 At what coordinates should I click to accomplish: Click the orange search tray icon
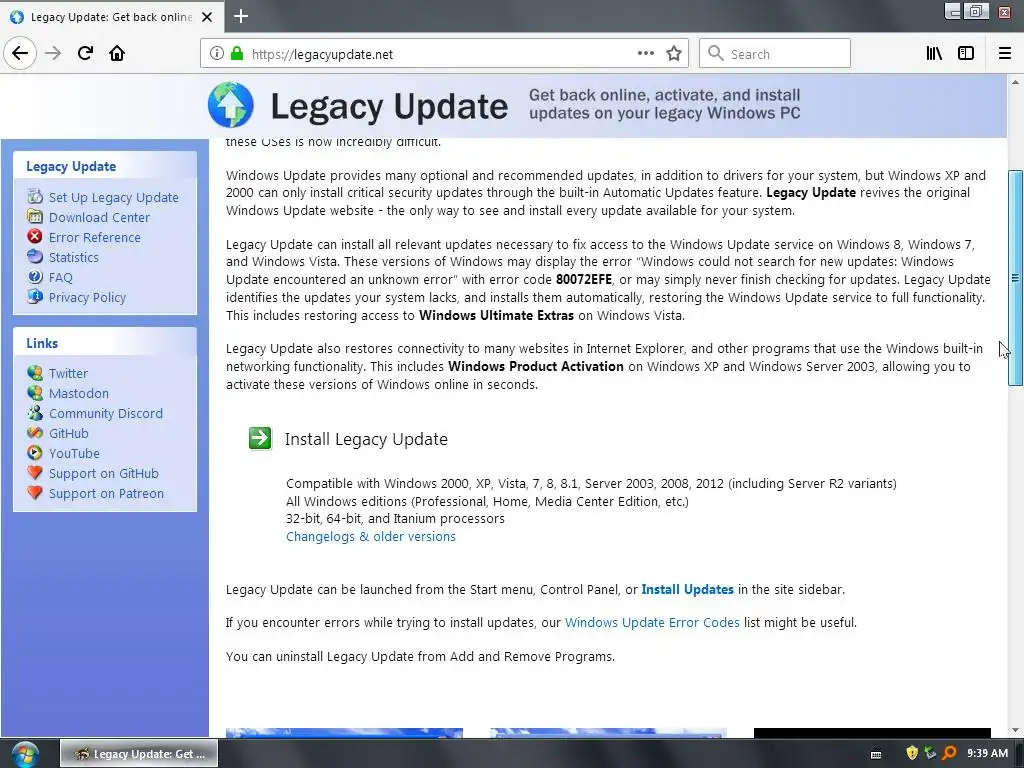950,754
